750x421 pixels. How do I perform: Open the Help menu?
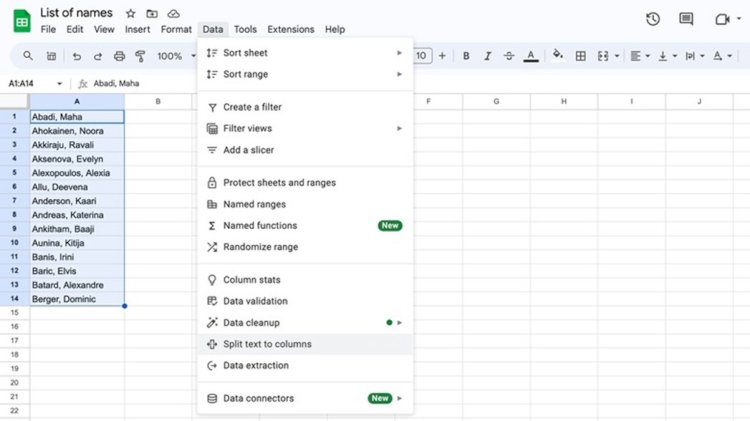[x=335, y=29]
